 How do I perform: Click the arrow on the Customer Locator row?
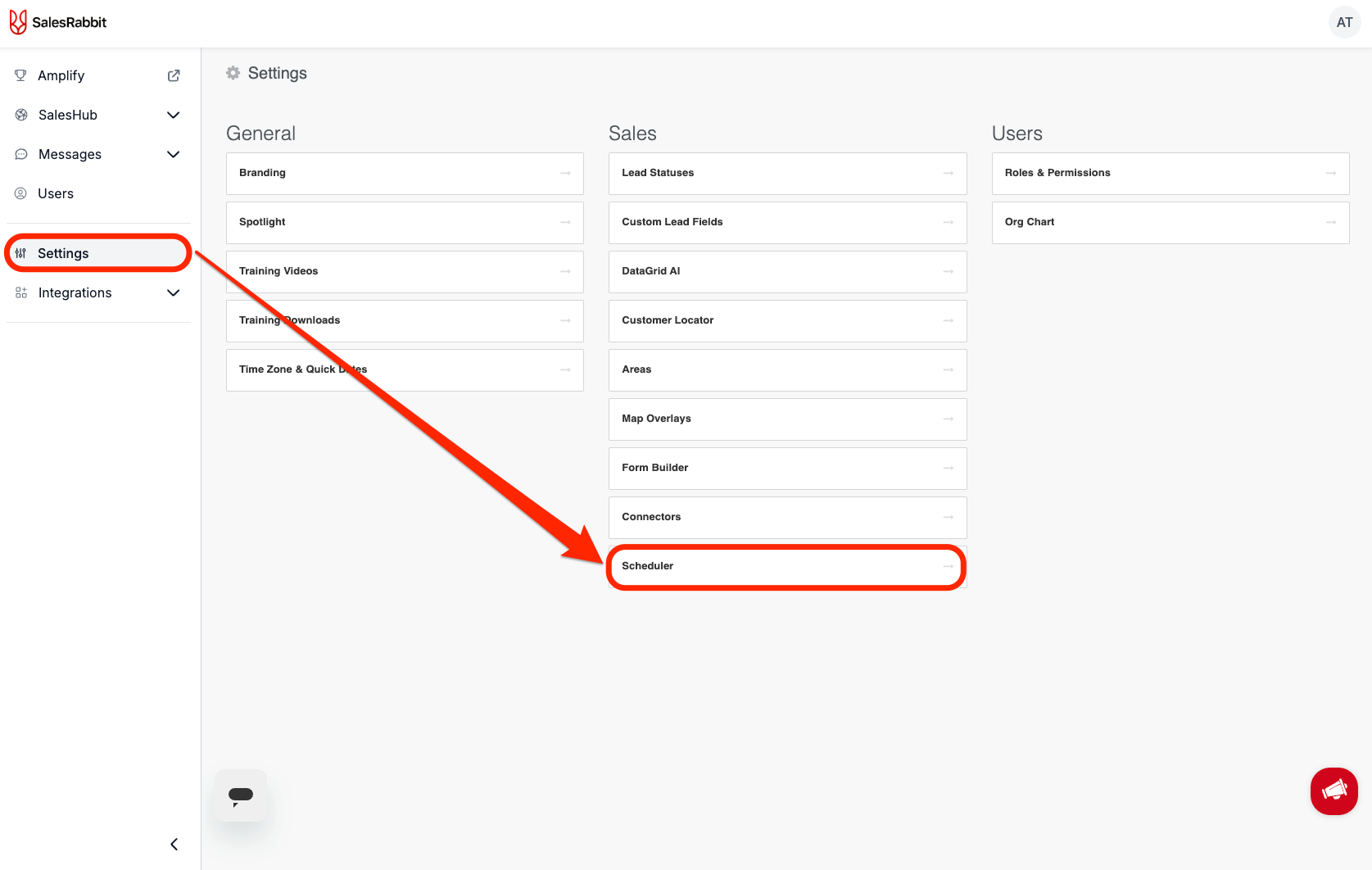click(x=949, y=320)
